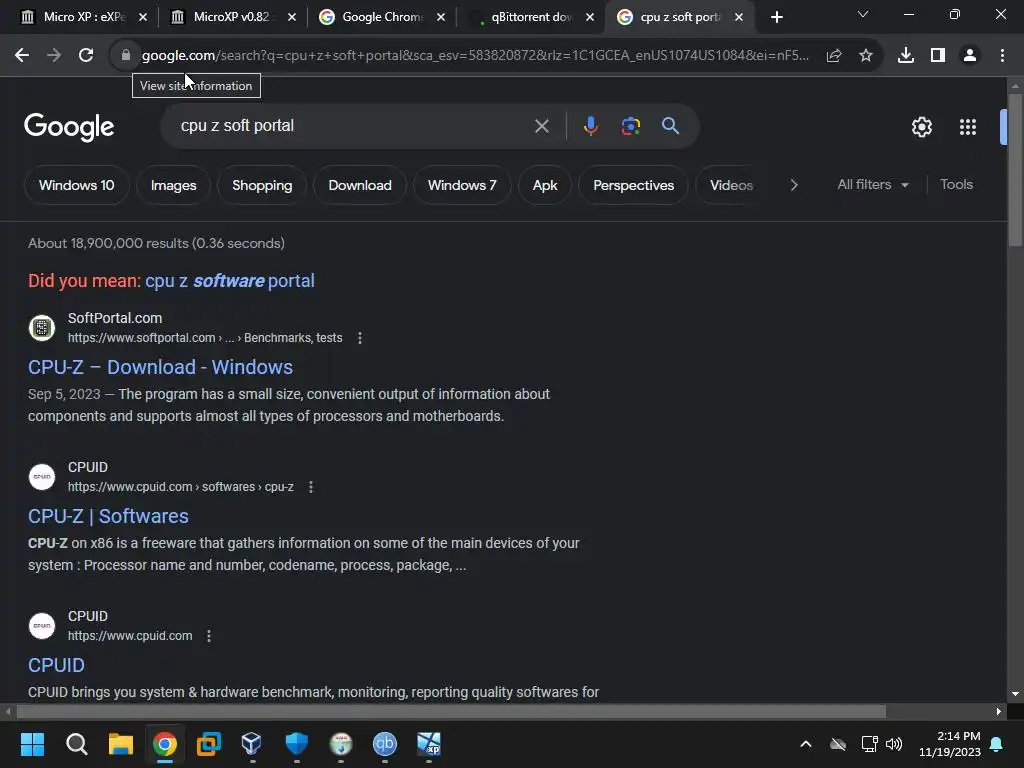Search by image with Google Lens

(x=631, y=126)
